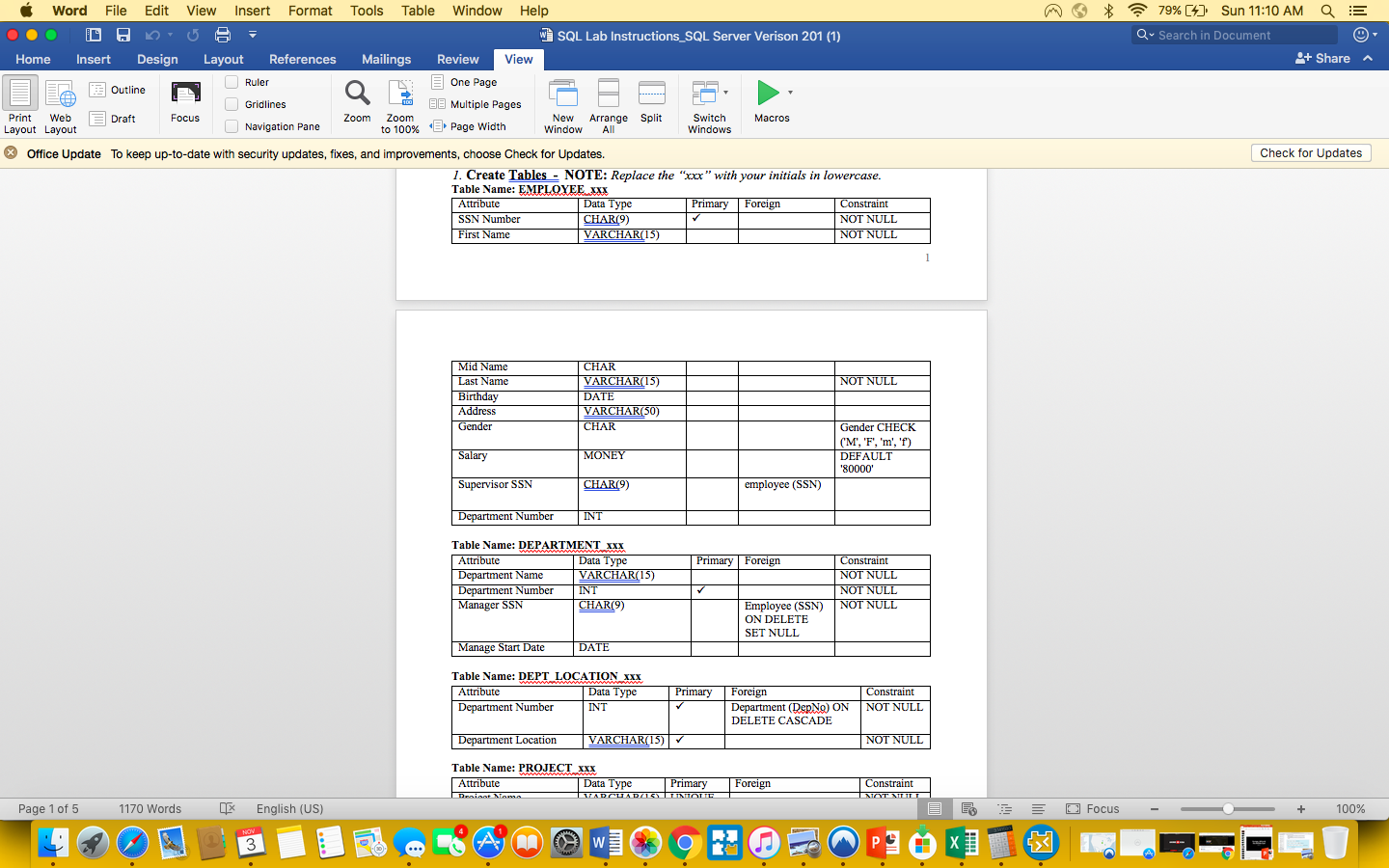1389x868 pixels.
Task: Select Outline view
Action: (118, 90)
